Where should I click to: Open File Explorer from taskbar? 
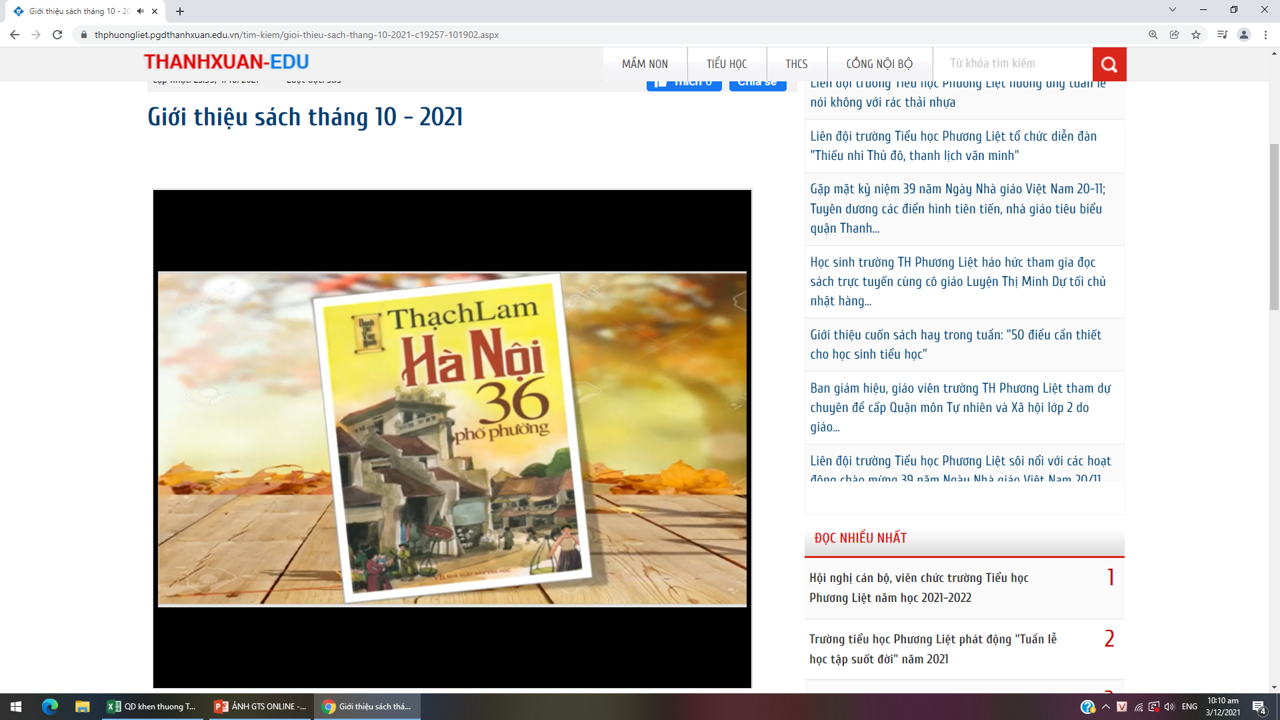[x=82, y=707]
